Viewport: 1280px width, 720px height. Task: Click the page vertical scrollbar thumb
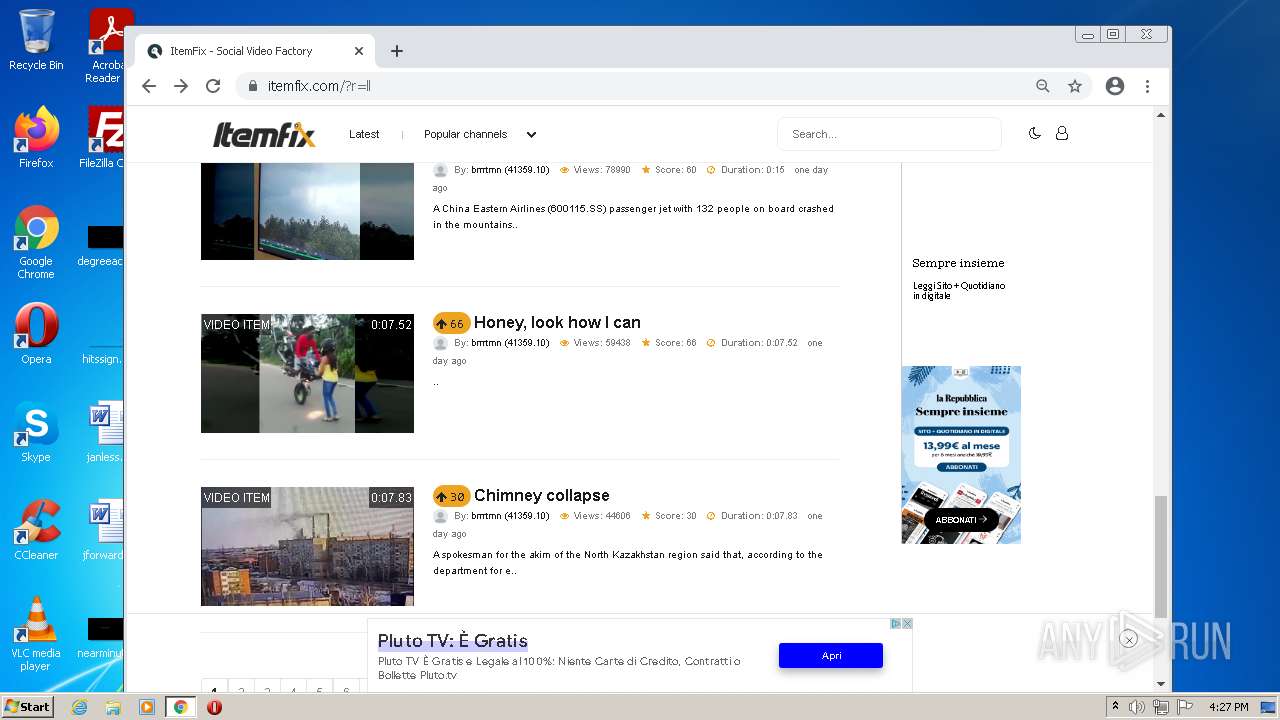click(1161, 557)
